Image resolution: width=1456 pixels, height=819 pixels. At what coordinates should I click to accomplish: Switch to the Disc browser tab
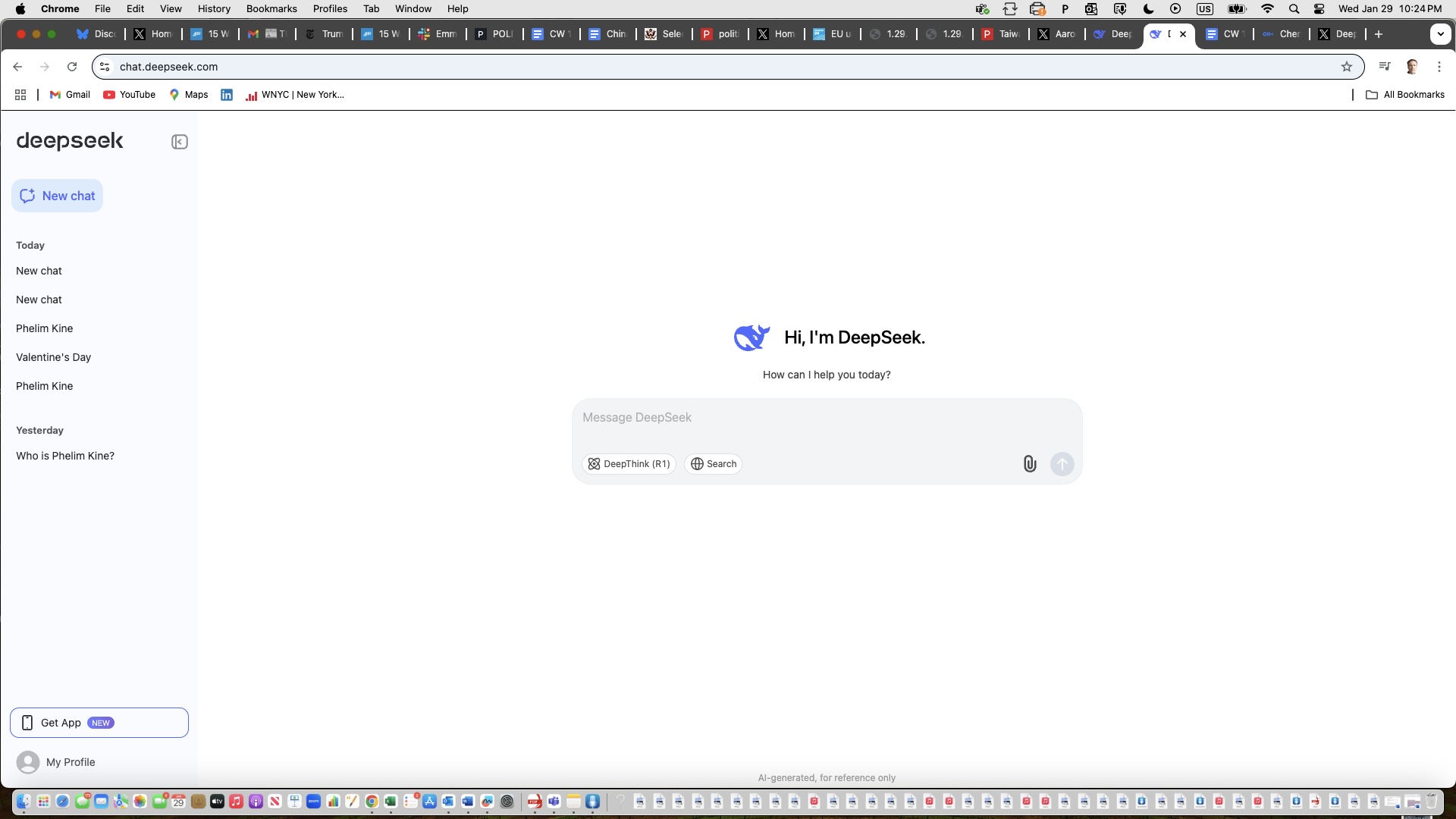pos(96,34)
